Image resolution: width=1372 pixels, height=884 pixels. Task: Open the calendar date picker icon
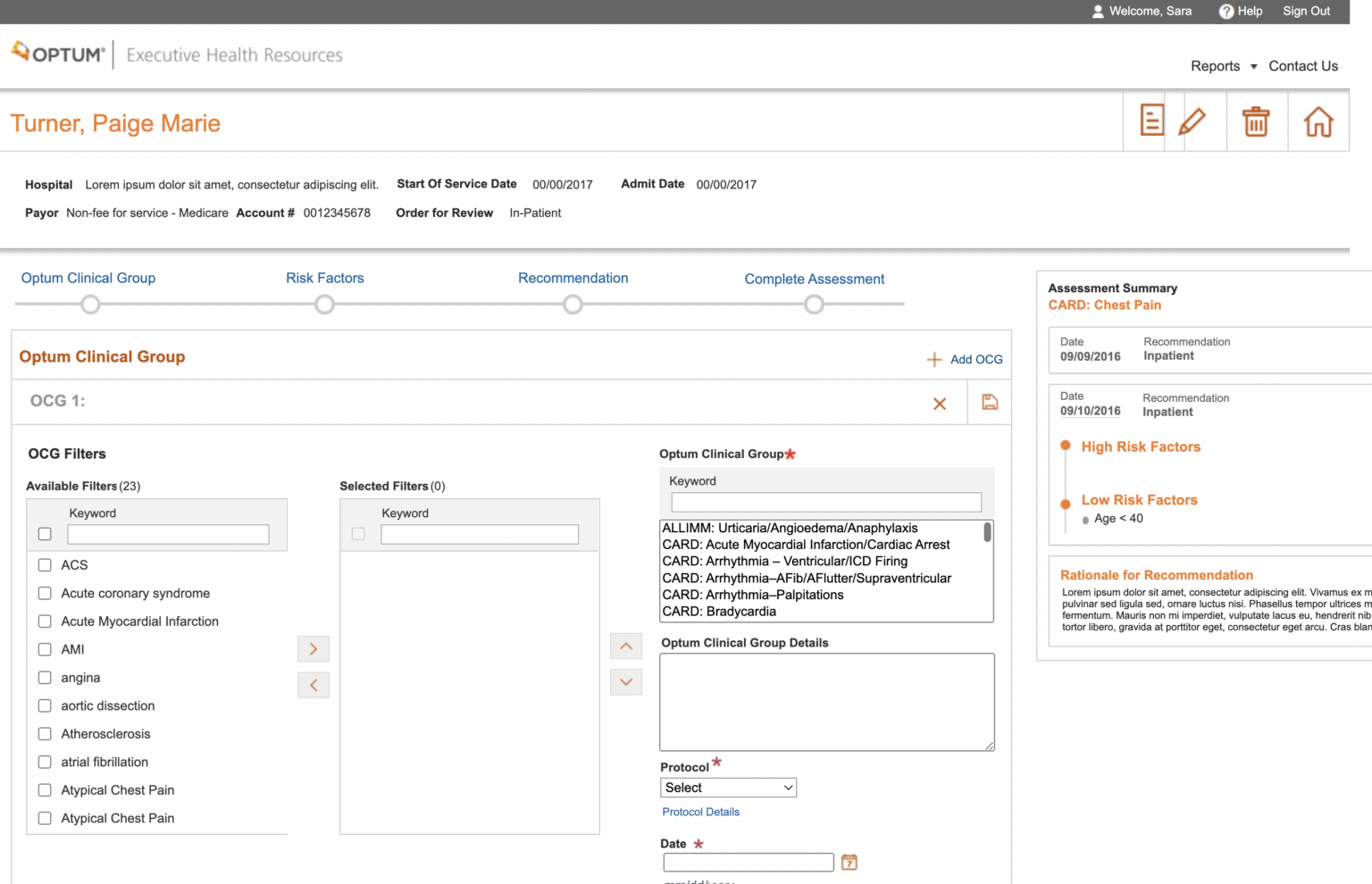[x=849, y=862]
